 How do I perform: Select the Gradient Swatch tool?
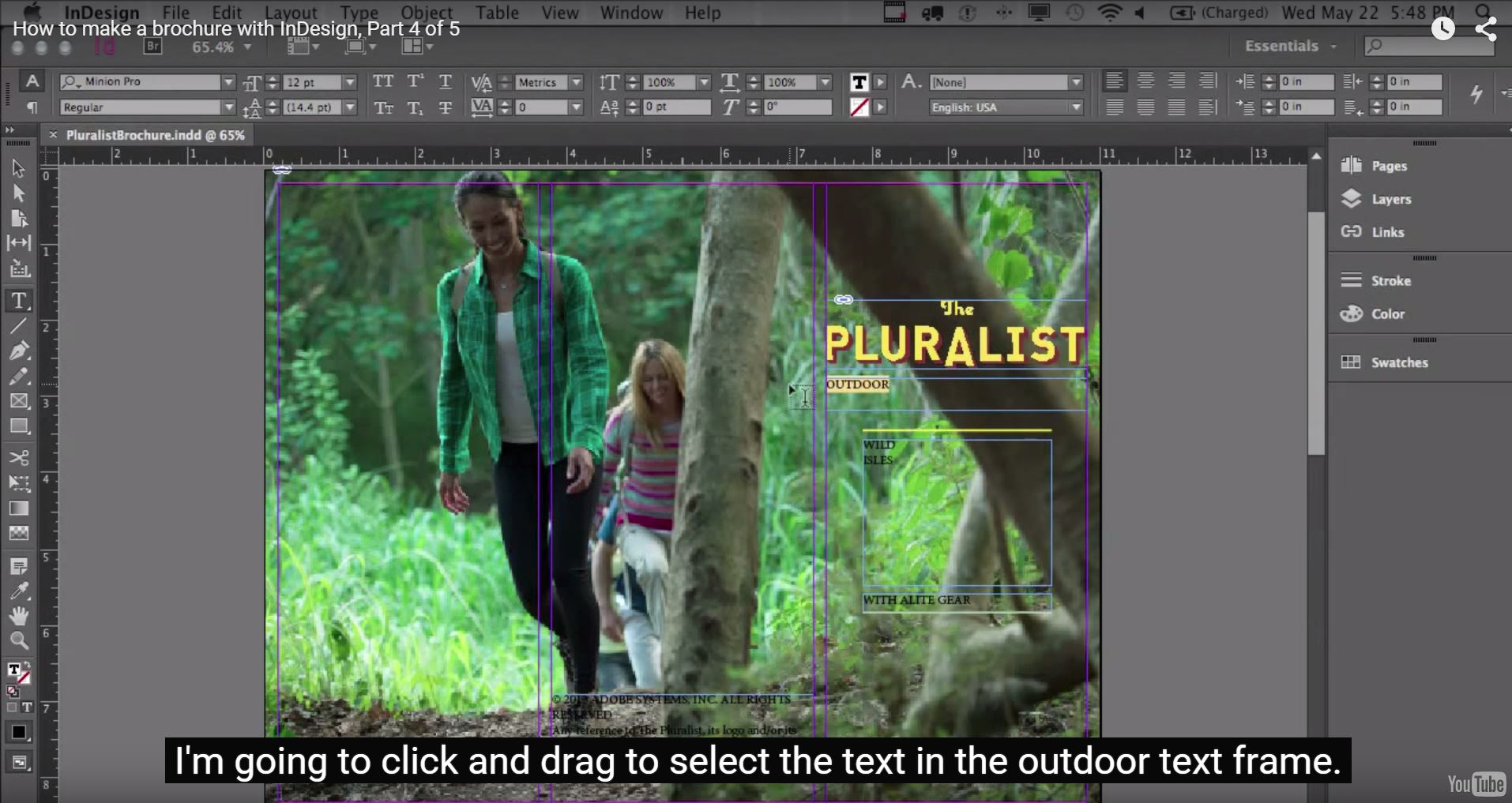[18, 508]
